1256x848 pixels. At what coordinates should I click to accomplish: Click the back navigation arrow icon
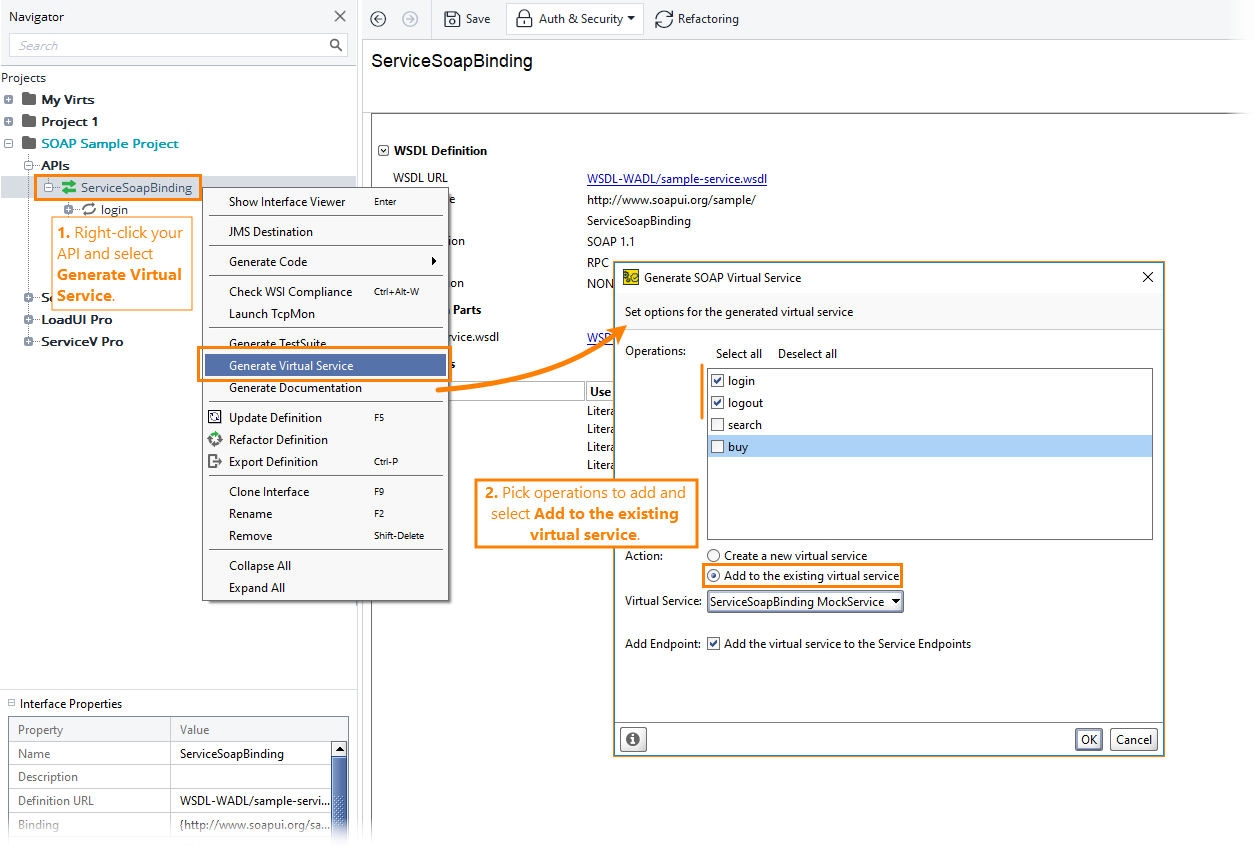[378, 19]
